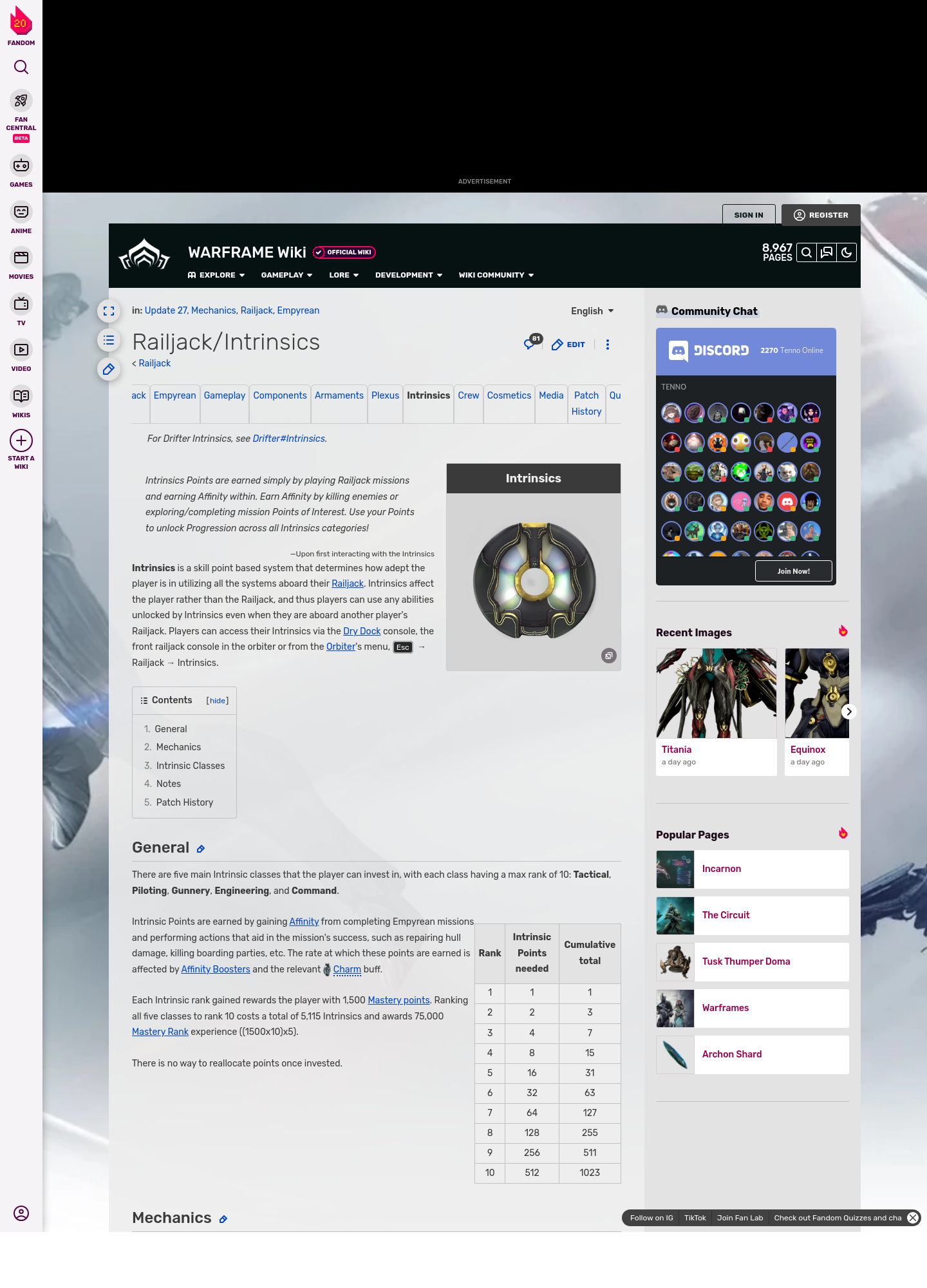The height and width of the screenshot is (1288, 927).
Task: Follow the Drifter#Intrinsics link
Action: pyautogui.click(x=288, y=439)
